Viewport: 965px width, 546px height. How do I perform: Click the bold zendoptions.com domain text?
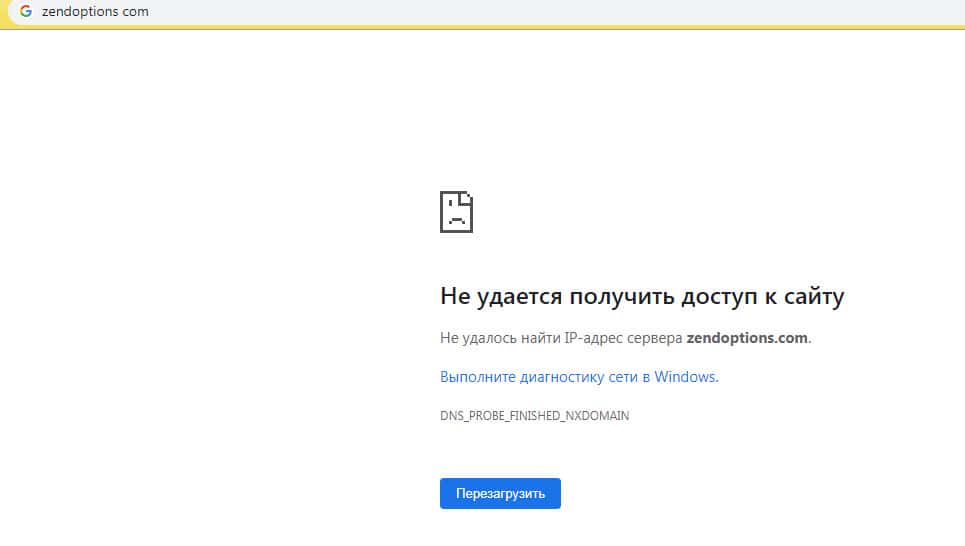point(747,338)
